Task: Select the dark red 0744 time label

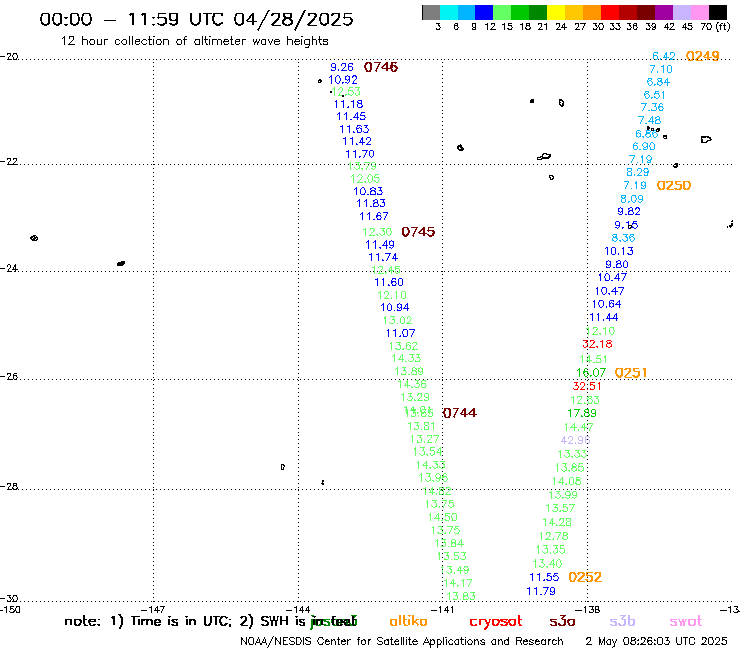Action: 460,413
